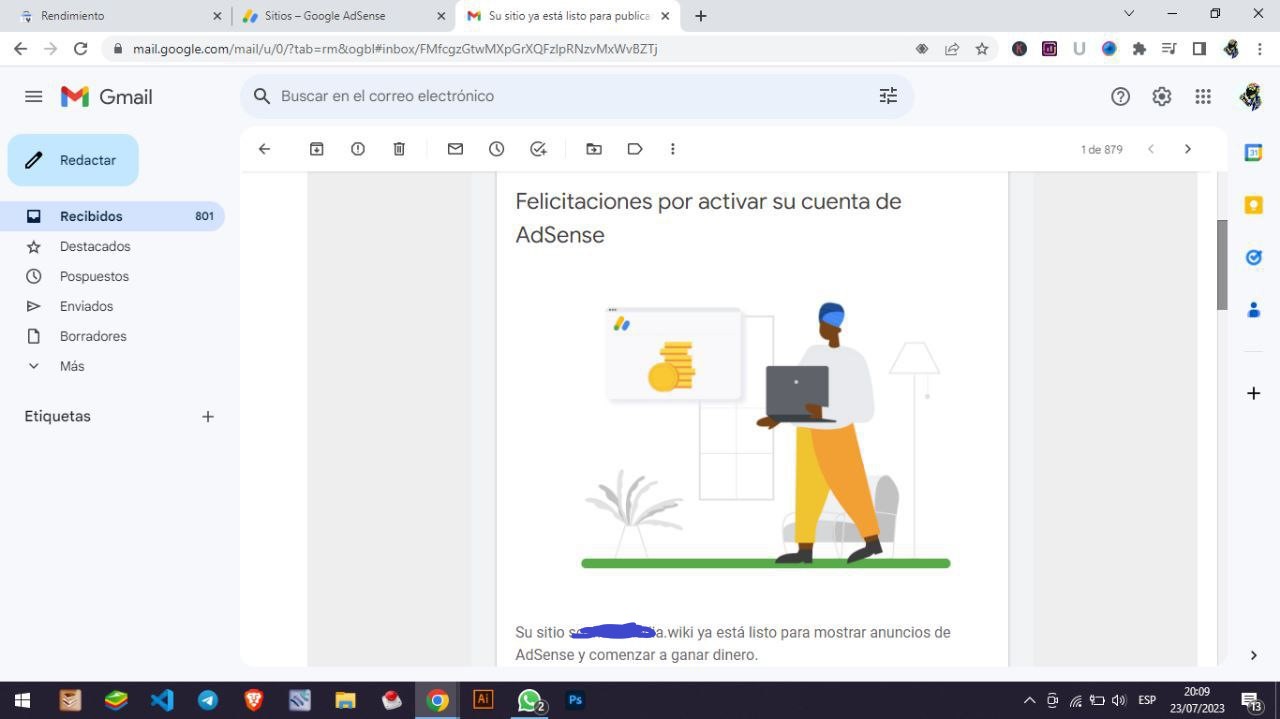Open Gmail settings gear

pos(1161,96)
